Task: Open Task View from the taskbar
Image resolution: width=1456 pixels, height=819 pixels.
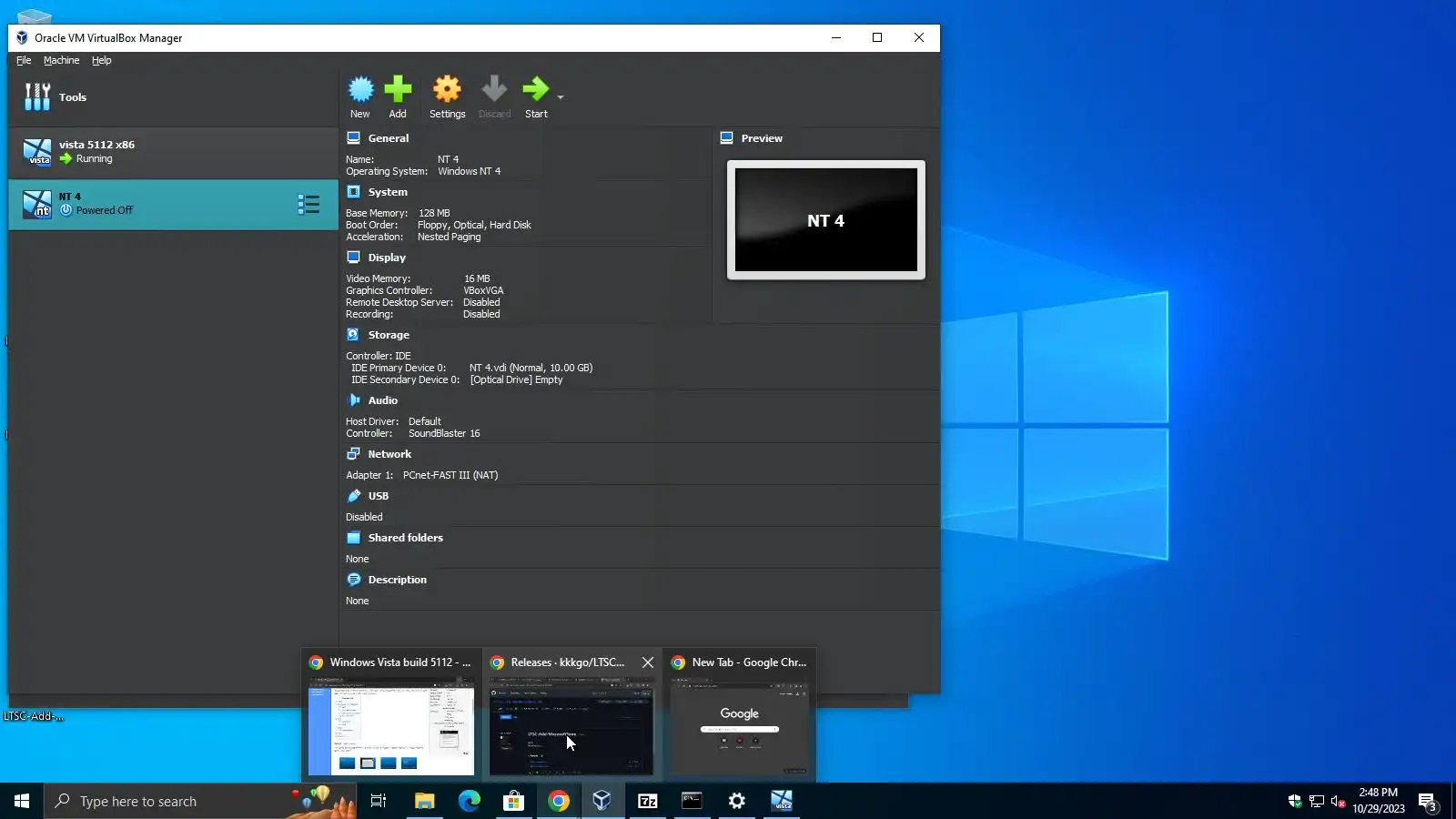Action: coord(379,801)
